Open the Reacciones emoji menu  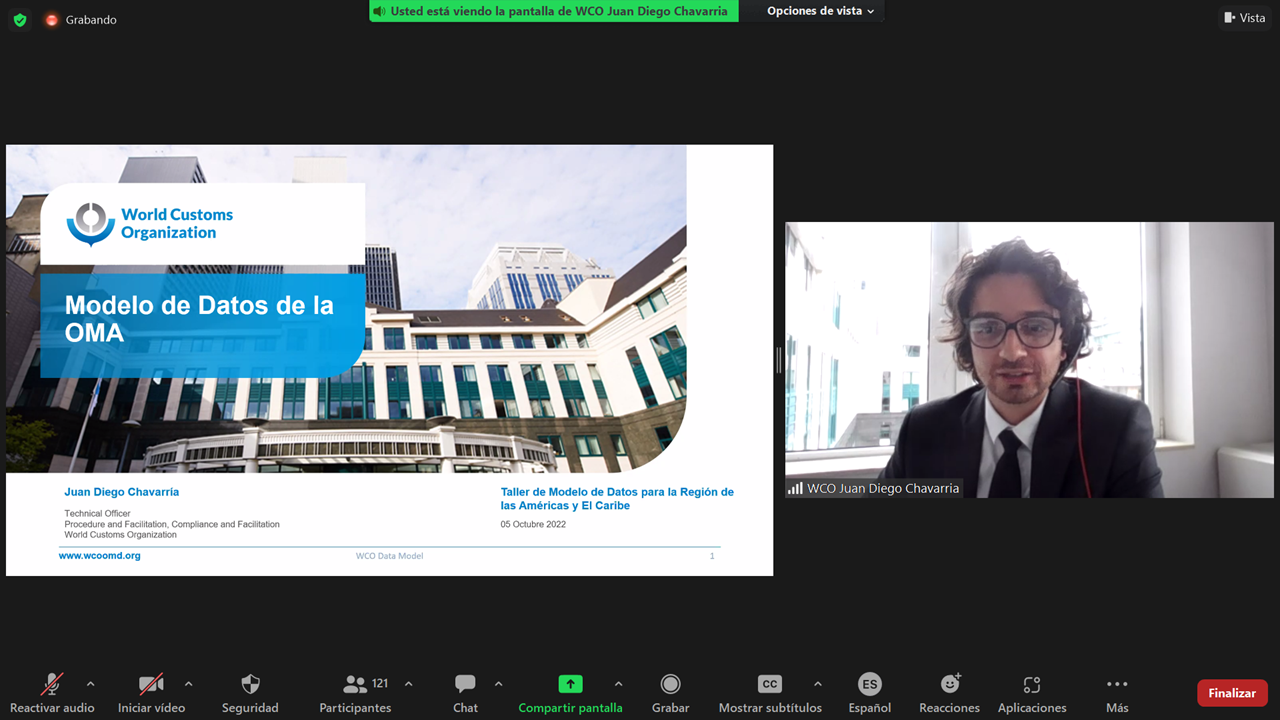[950, 693]
